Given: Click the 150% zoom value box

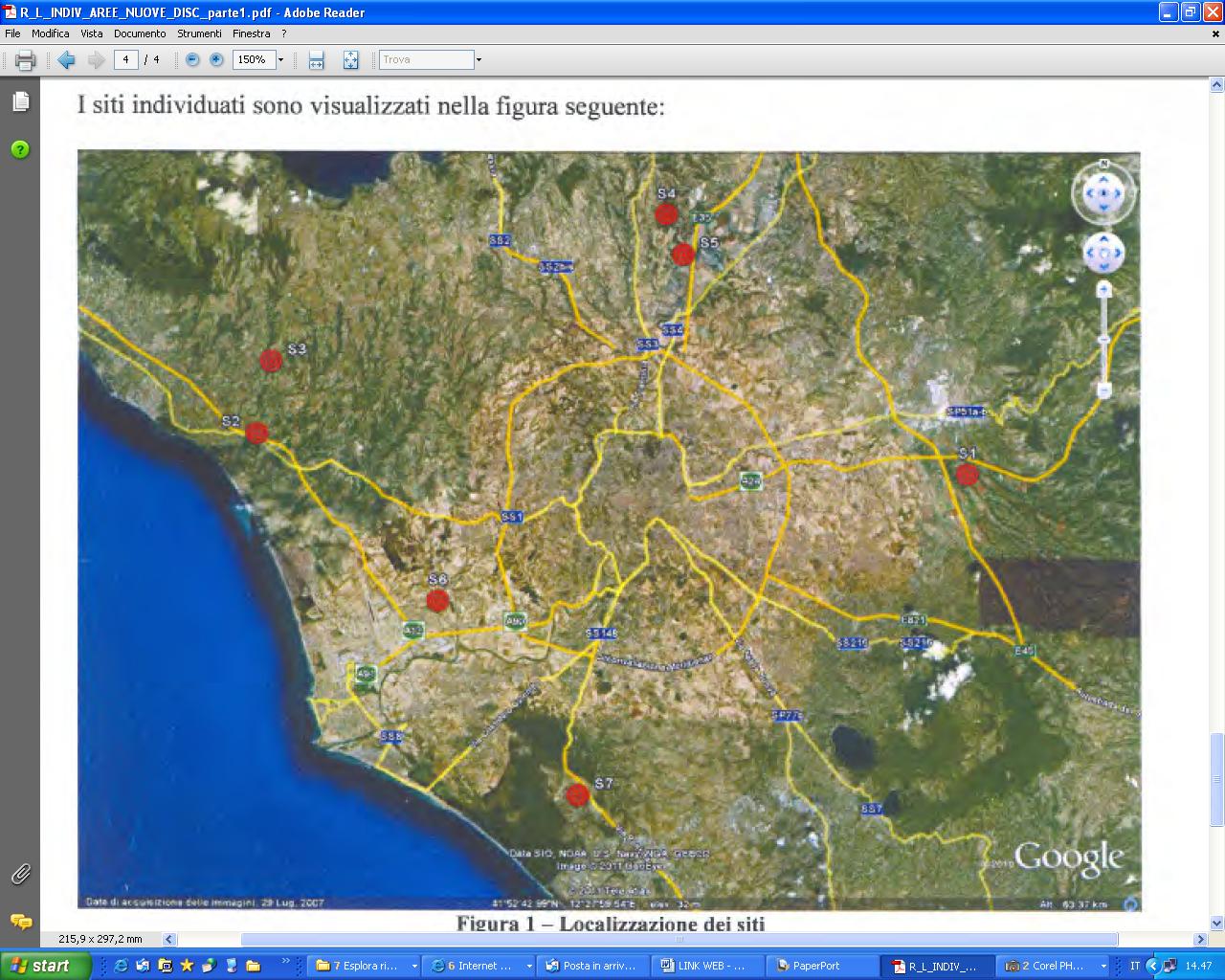Looking at the screenshot, I should [254, 59].
